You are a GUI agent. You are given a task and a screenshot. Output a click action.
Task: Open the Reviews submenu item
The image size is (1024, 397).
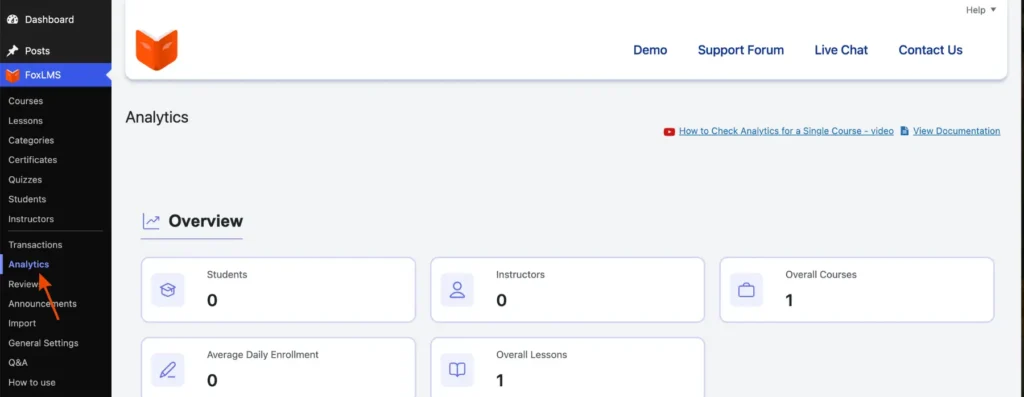25,284
